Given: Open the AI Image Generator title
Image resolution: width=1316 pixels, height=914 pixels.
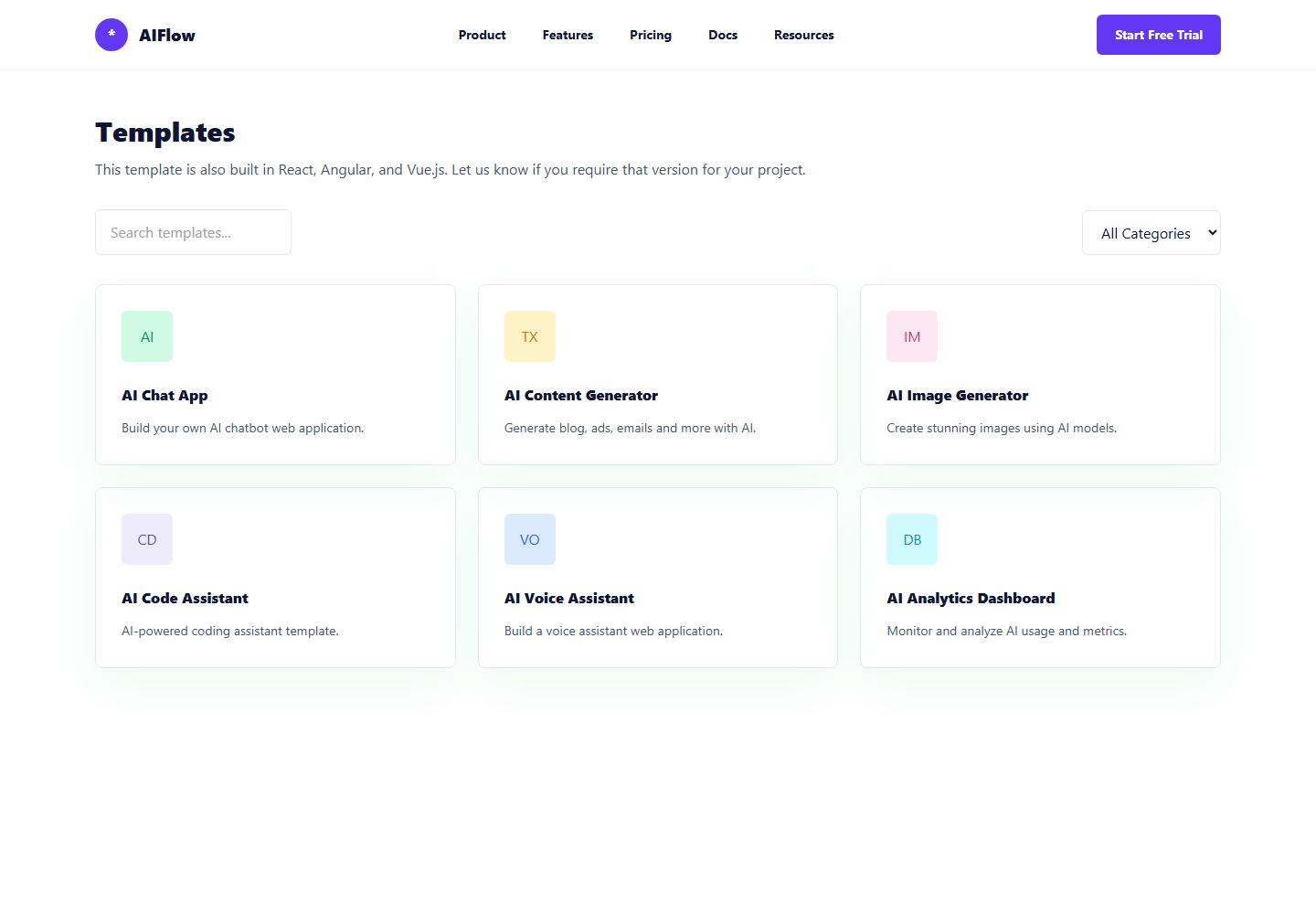Looking at the screenshot, I should pyautogui.click(x=958, y=395).
